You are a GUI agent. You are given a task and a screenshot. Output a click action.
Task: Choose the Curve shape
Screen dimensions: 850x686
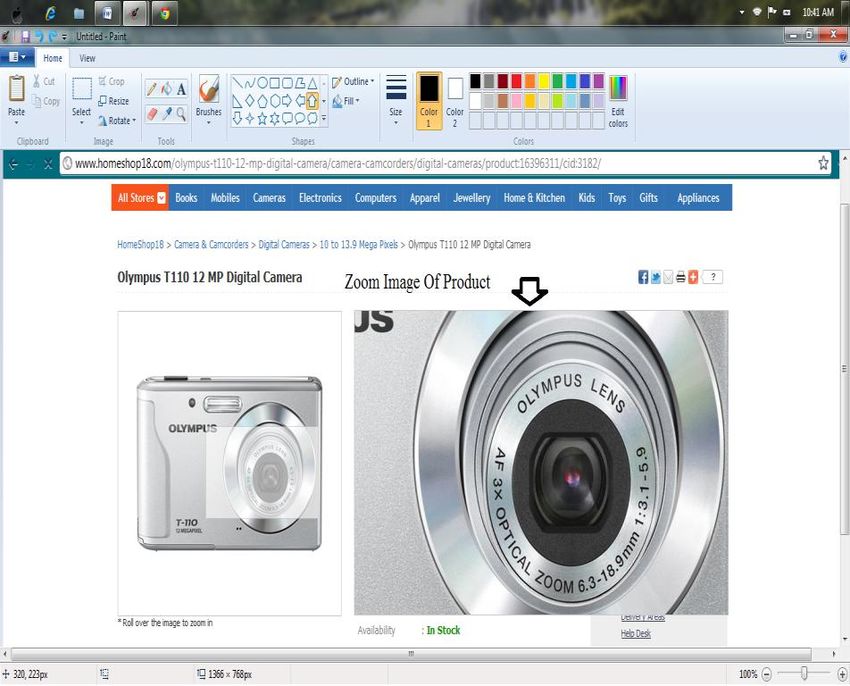(250, 83)
